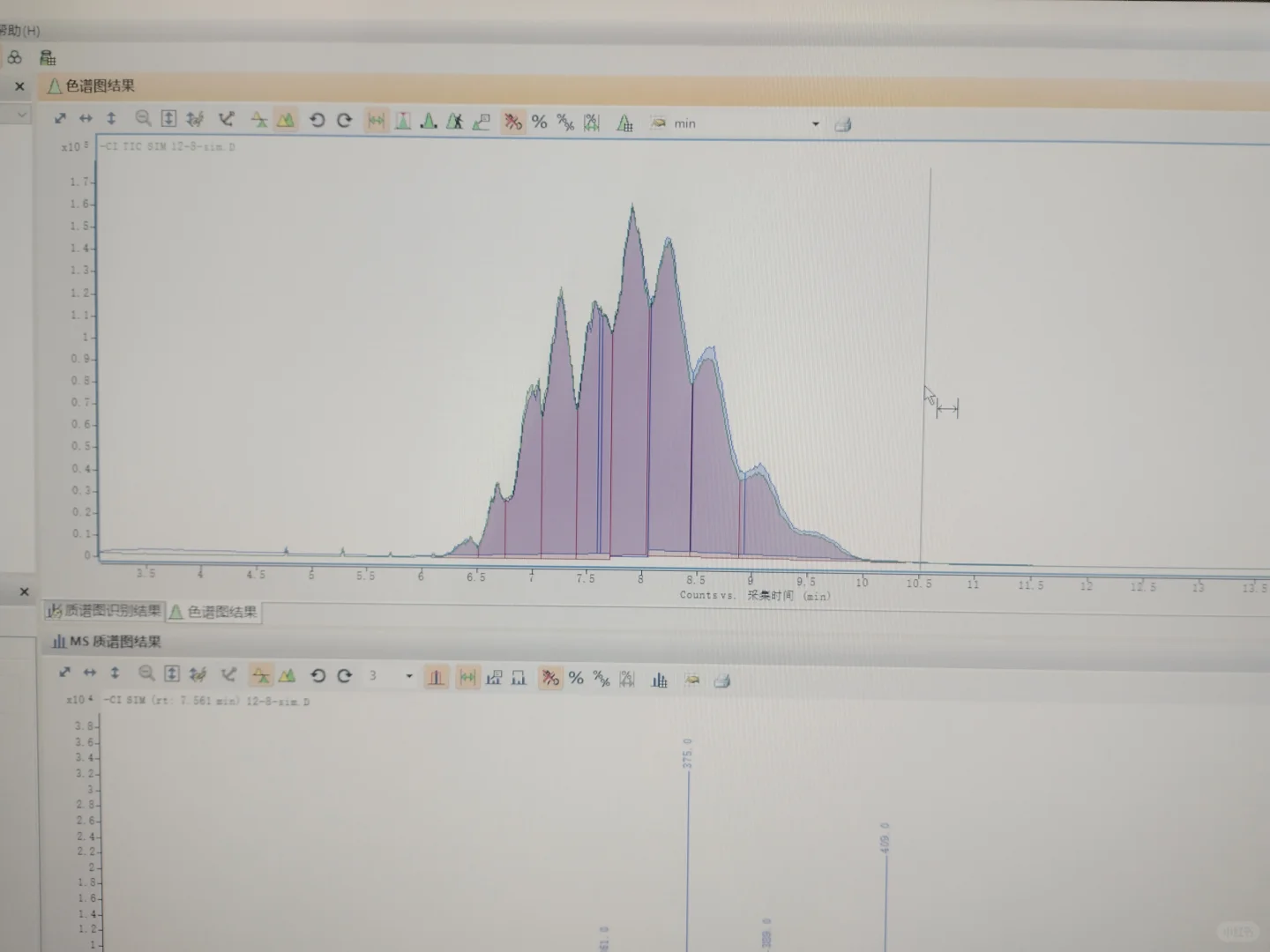Viewport: 1270px width, 952px height.
Task: Click the blue bar-chart icon in MS toolbar
Action: tap(659, 680)
